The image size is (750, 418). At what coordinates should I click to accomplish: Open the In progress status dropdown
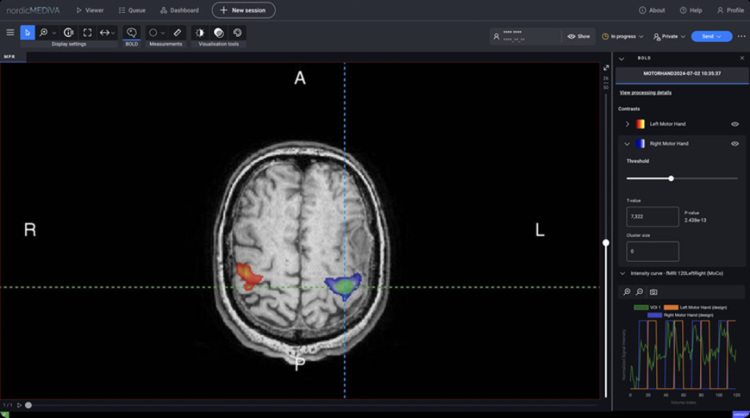[624, 36]
